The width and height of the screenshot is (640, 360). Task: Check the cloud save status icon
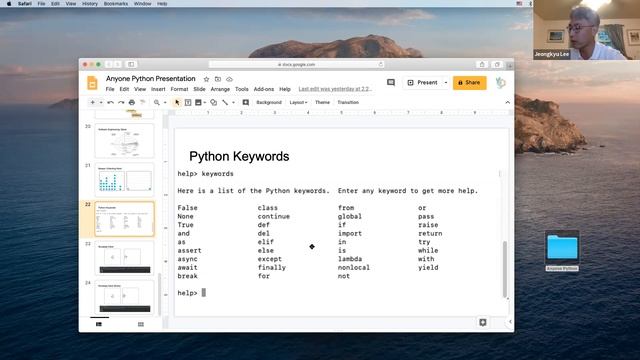[229, 79]
